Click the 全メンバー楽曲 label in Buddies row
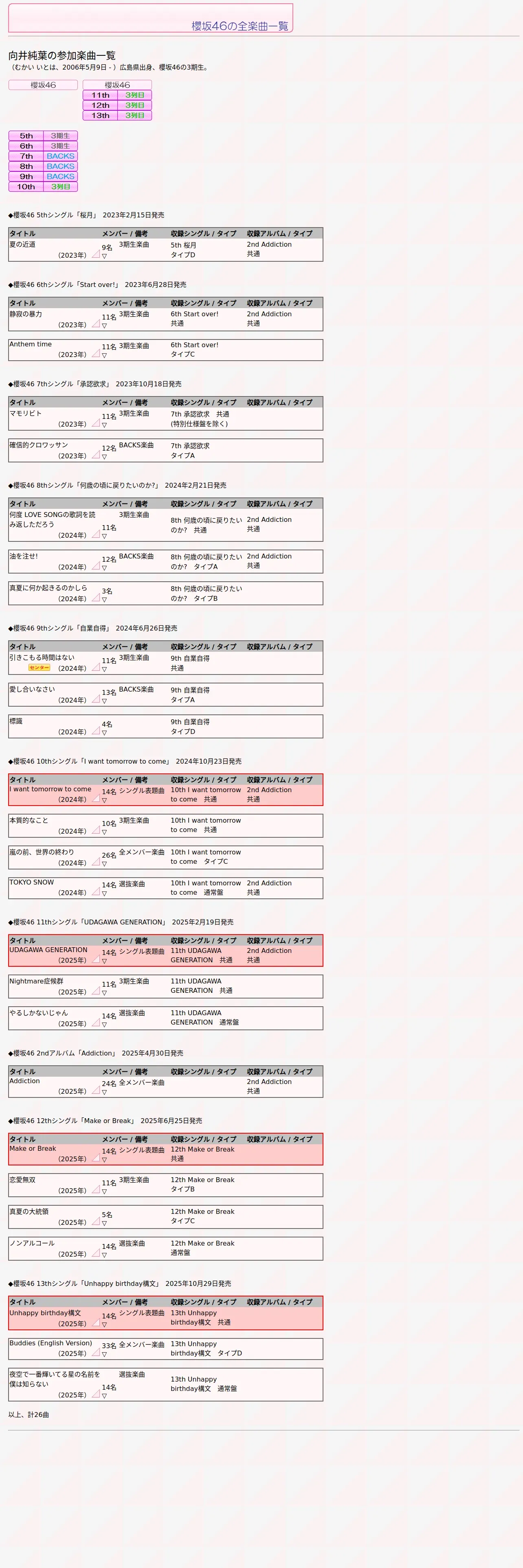This screenshot has height=1568, width=523. point(142,1344)
